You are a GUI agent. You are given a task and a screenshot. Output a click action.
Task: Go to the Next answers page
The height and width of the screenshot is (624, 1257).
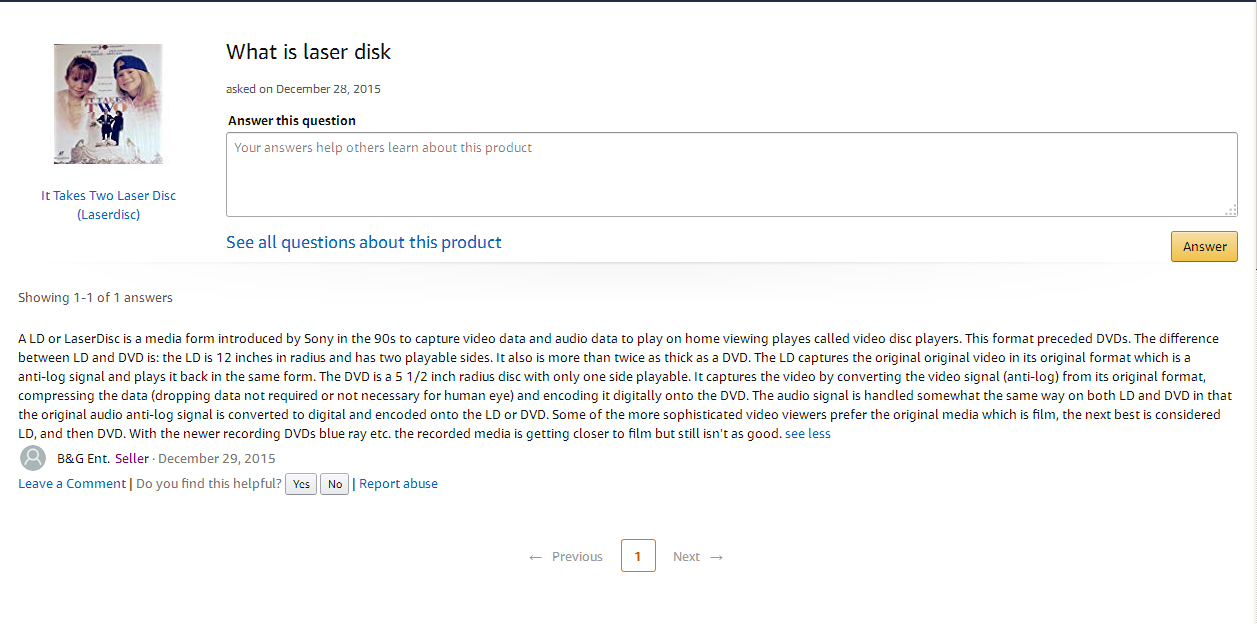[697, 557]
